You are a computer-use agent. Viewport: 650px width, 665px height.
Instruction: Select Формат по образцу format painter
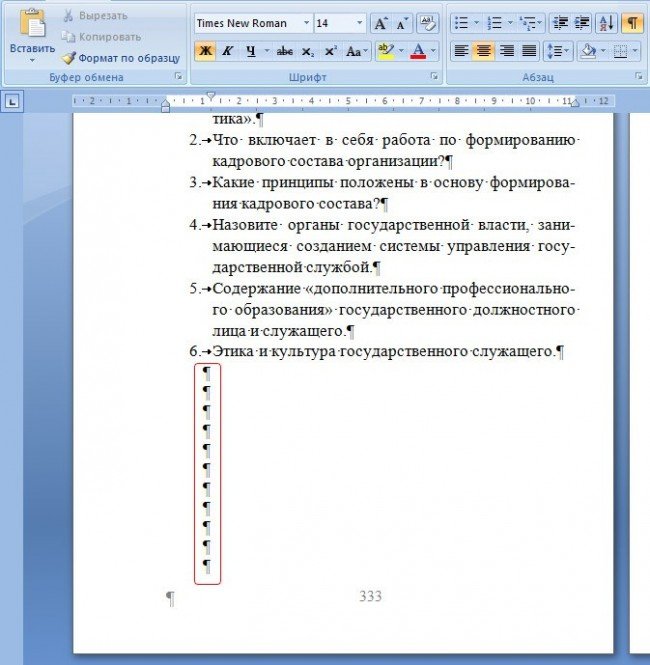click(x=116, y=58)
